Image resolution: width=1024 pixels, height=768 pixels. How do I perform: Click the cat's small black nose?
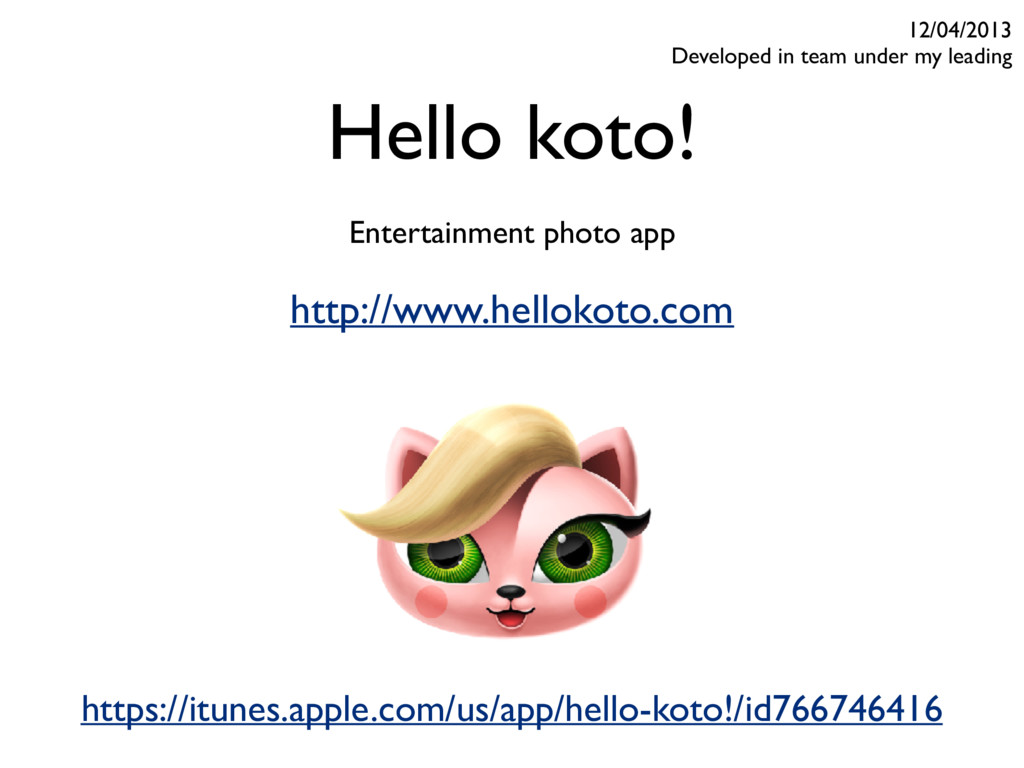pyautogui.click(x=510, y=593)
